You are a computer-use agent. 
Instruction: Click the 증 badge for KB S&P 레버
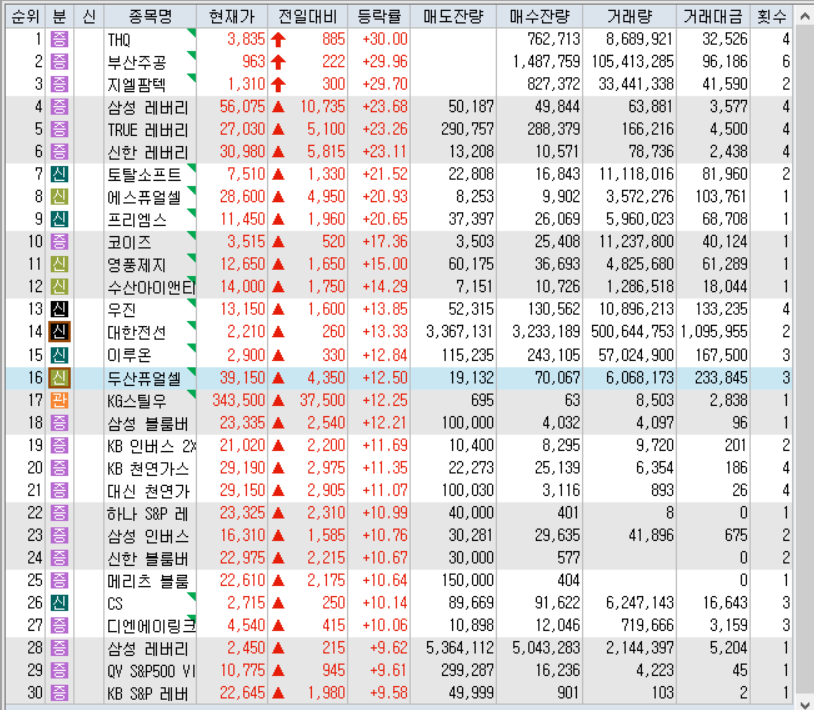[59, 693]
